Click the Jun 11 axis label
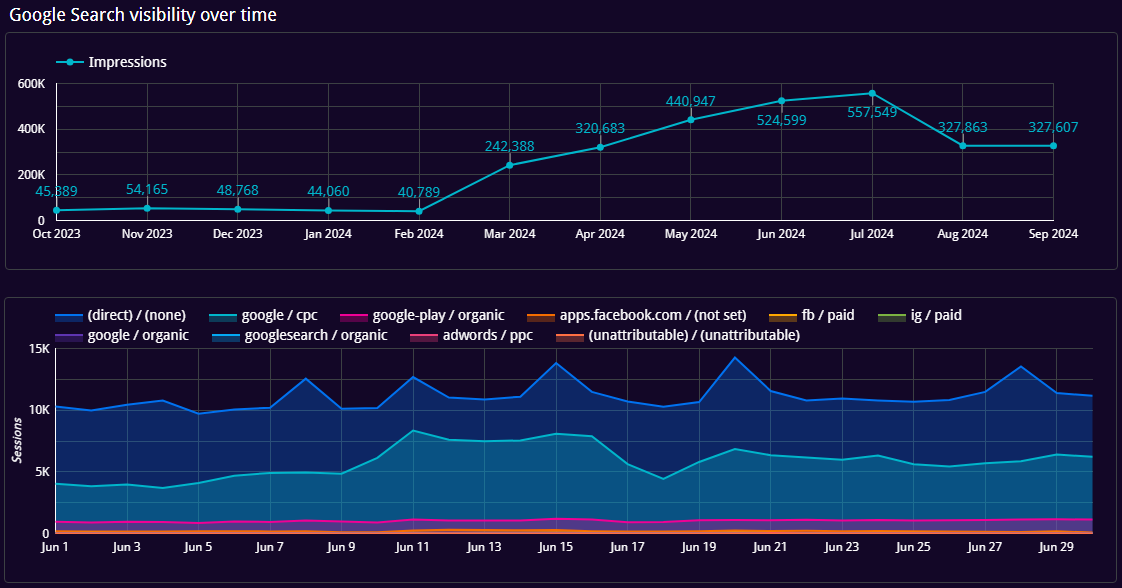 pyautogui.click(x=412, y=547)
